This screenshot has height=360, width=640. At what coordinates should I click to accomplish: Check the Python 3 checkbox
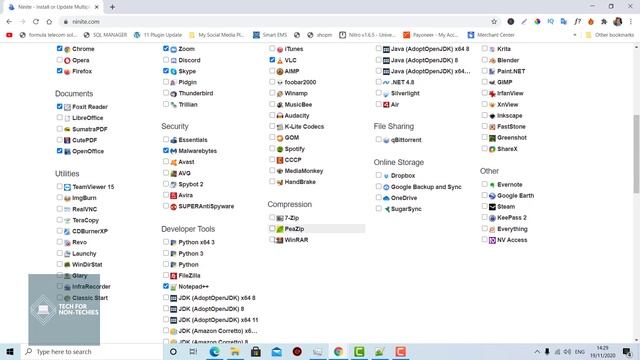(166, 253)
